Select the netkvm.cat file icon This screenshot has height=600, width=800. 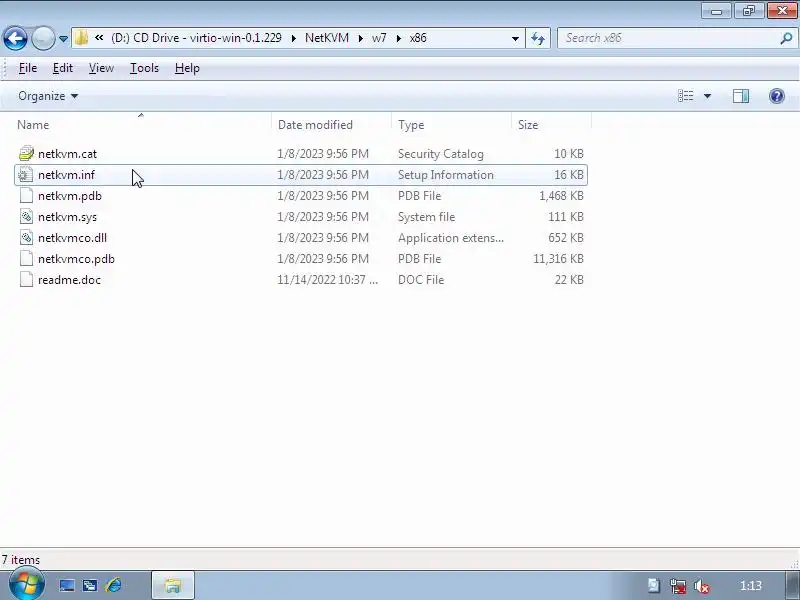tap(26, 154)
